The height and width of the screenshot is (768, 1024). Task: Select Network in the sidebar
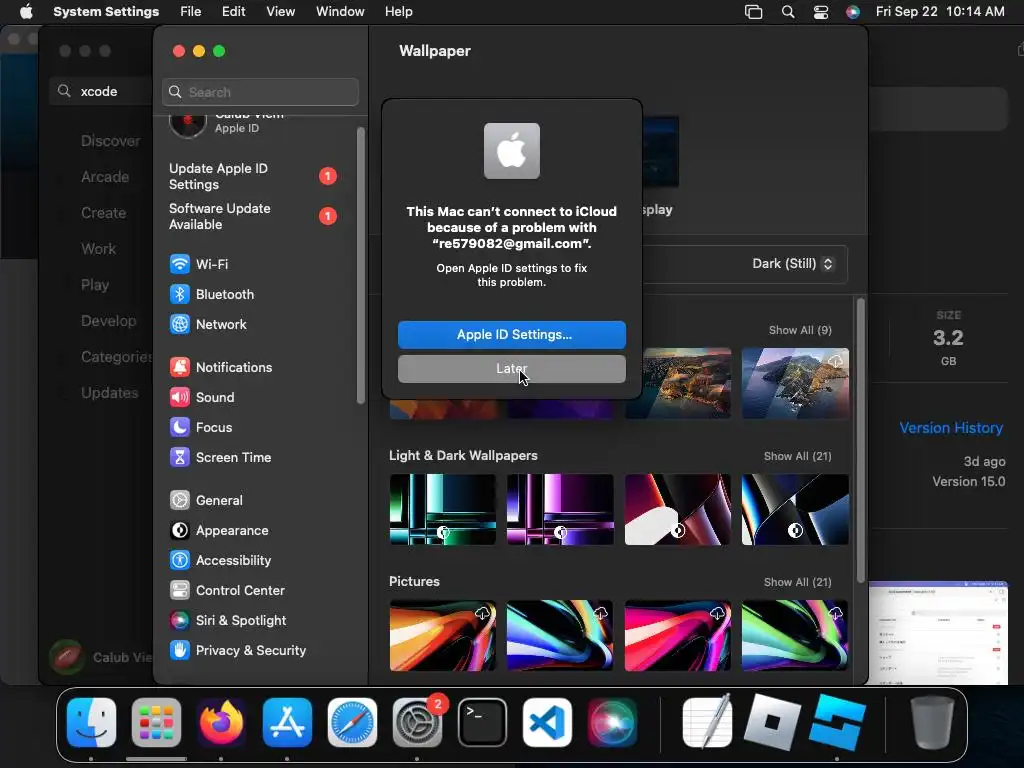coord(208,325)
